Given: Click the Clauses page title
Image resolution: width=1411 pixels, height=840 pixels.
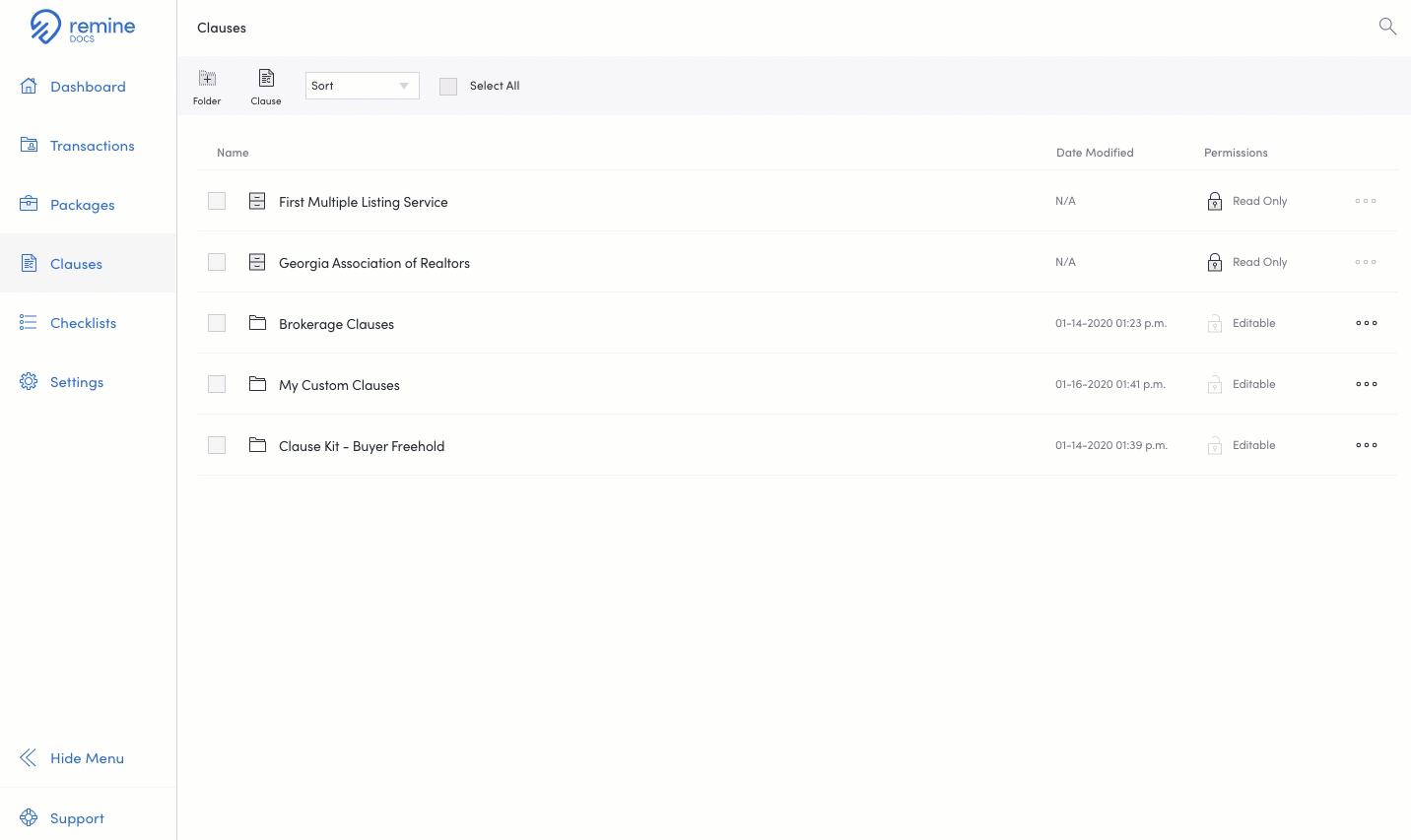Looking at the screenshot, I should tap(222, 28).
